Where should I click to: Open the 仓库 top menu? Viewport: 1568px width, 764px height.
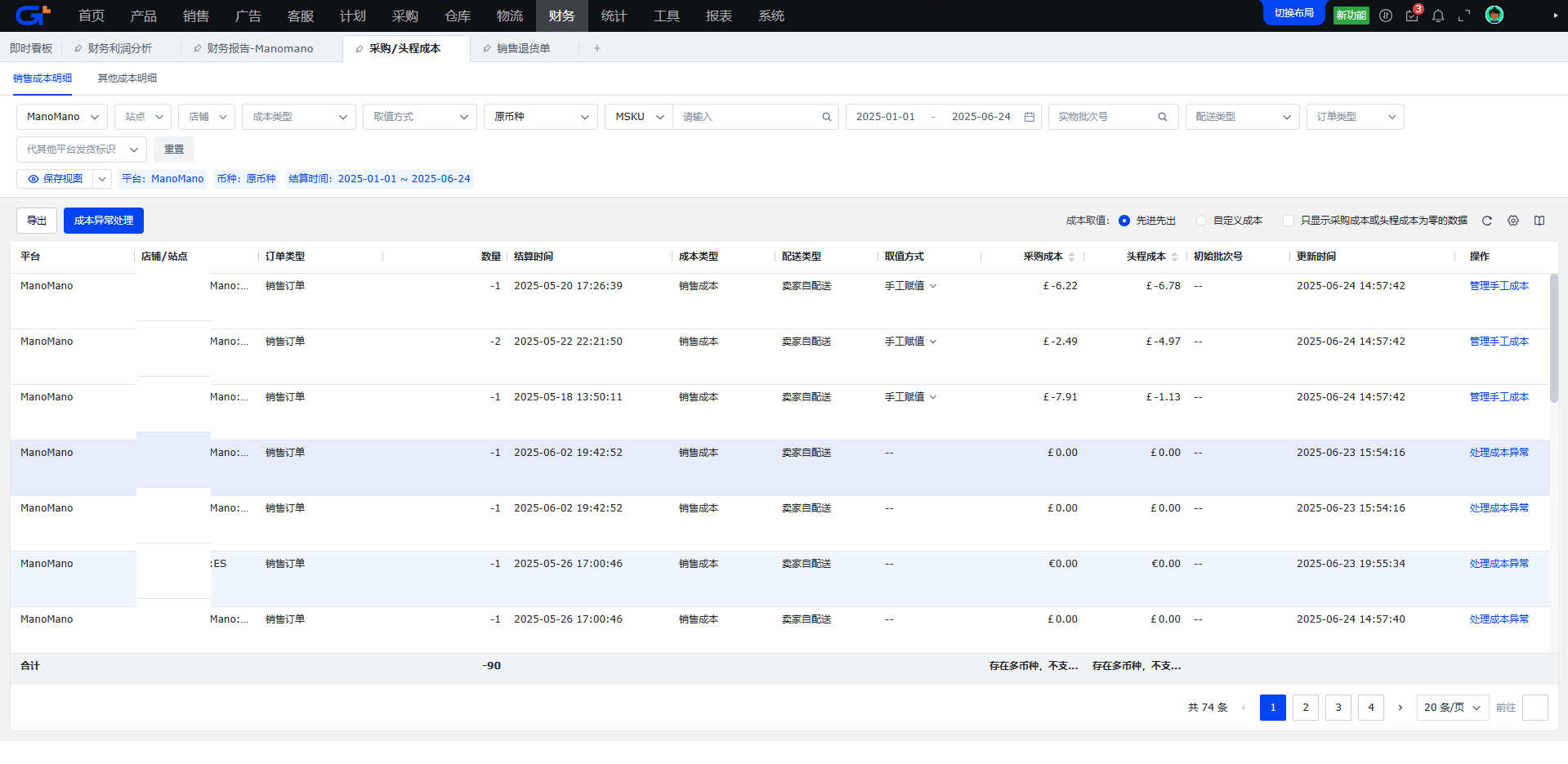pyautogui.click(x=458, y=16)
